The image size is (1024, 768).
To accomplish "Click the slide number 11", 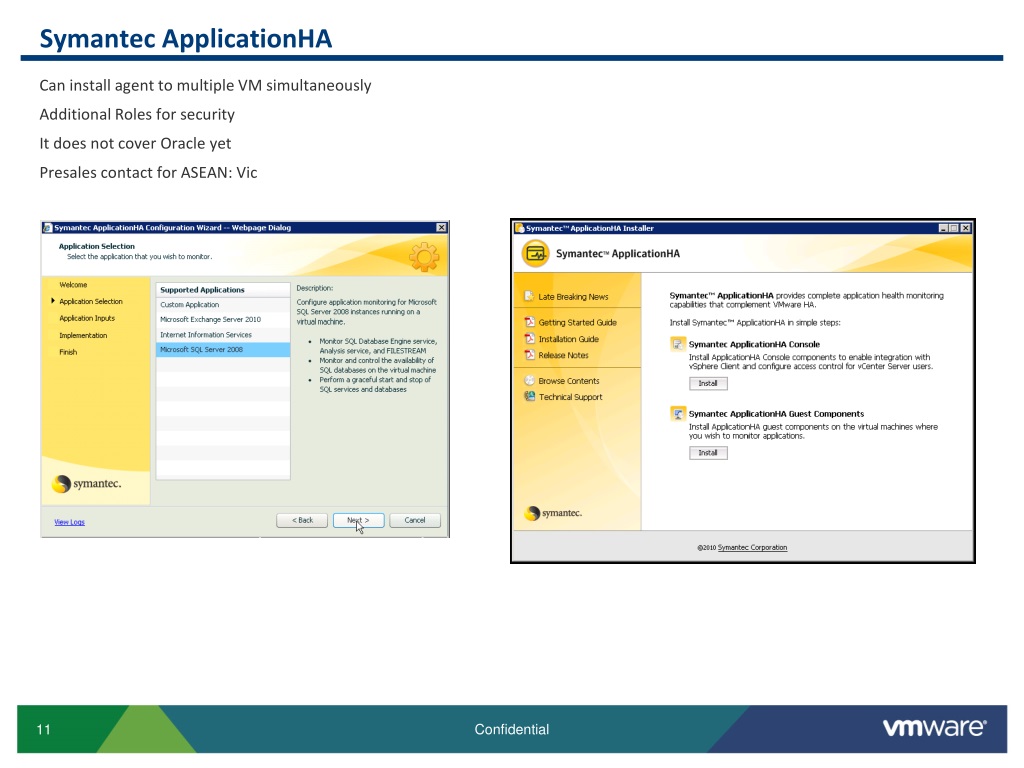I will click(44, 729).
